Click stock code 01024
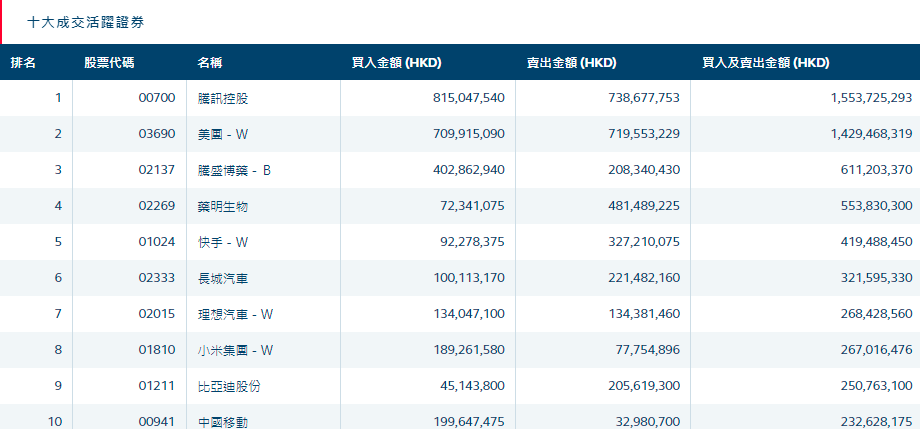The image size is (920, 429). click(157, 242)
